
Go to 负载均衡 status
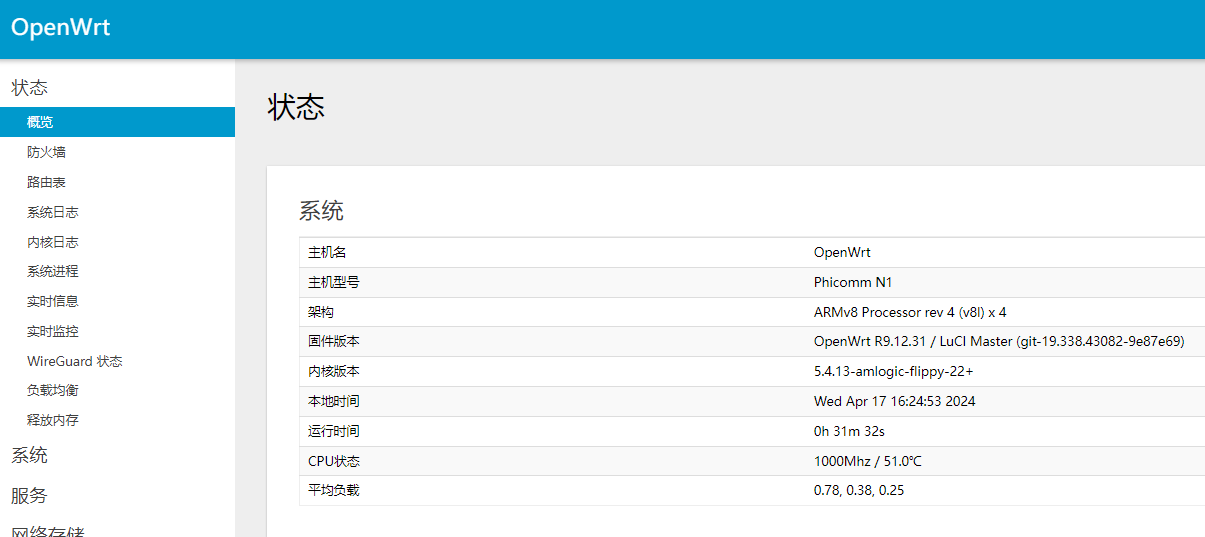pos(53,390)
